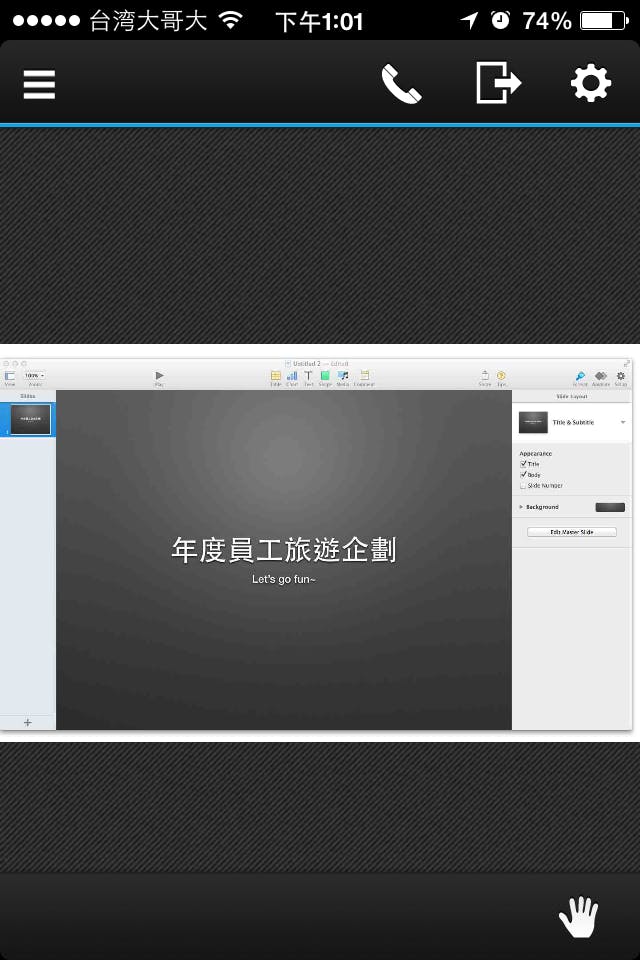Uncheck the Title checkbox
Screen dimensions: 640x960
coord(523,464)
